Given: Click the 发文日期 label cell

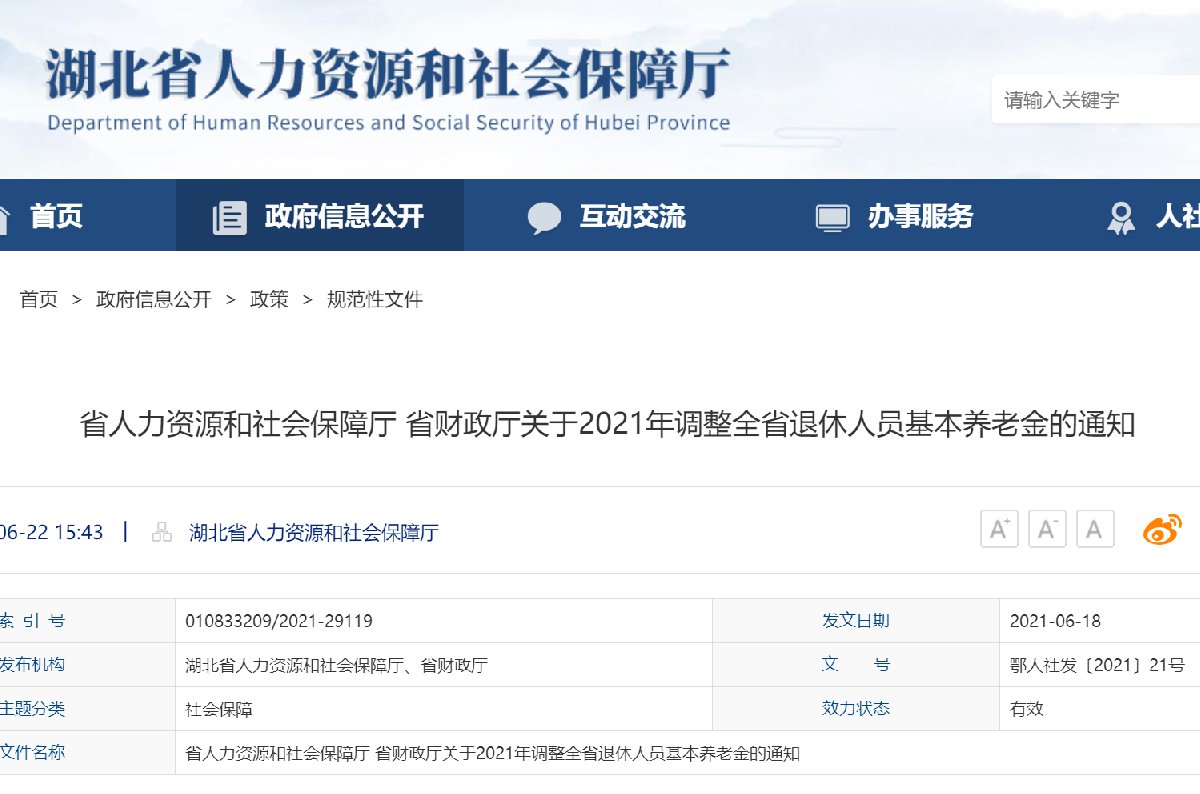Looking at the screenshot, I should point(856,621).
